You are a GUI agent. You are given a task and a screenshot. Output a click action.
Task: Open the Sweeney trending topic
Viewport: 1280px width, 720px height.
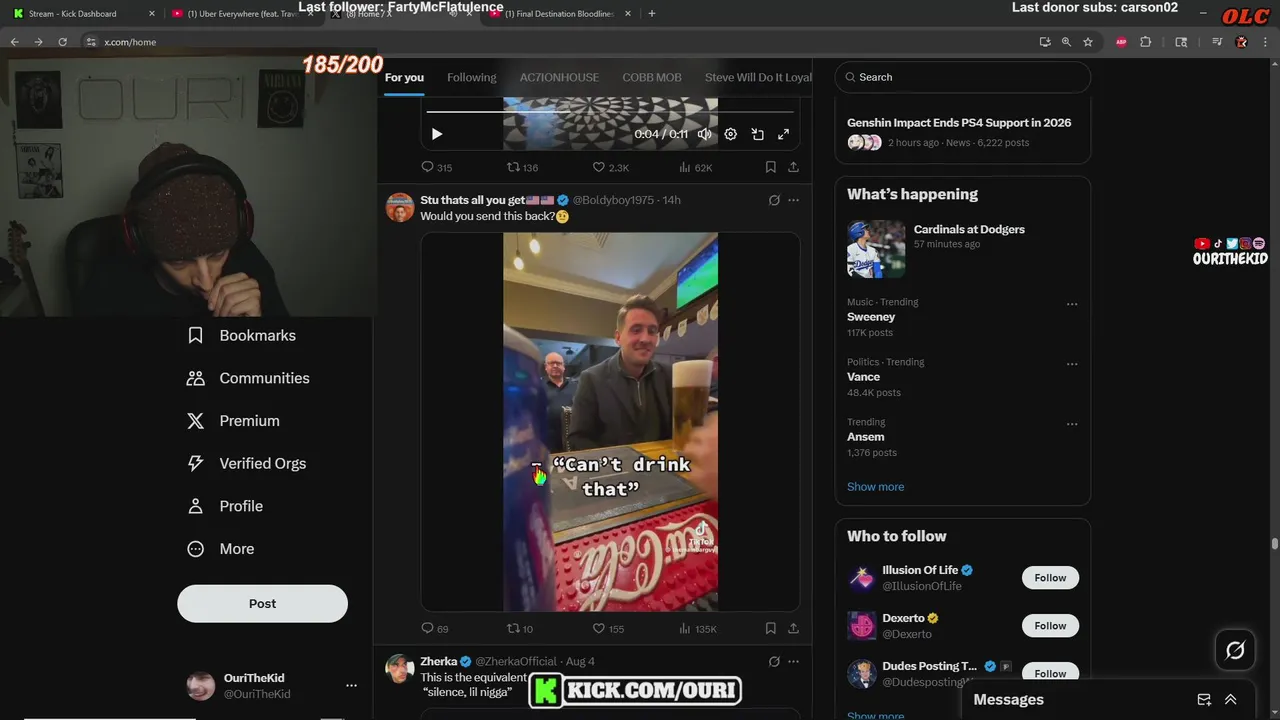point(871,317)
